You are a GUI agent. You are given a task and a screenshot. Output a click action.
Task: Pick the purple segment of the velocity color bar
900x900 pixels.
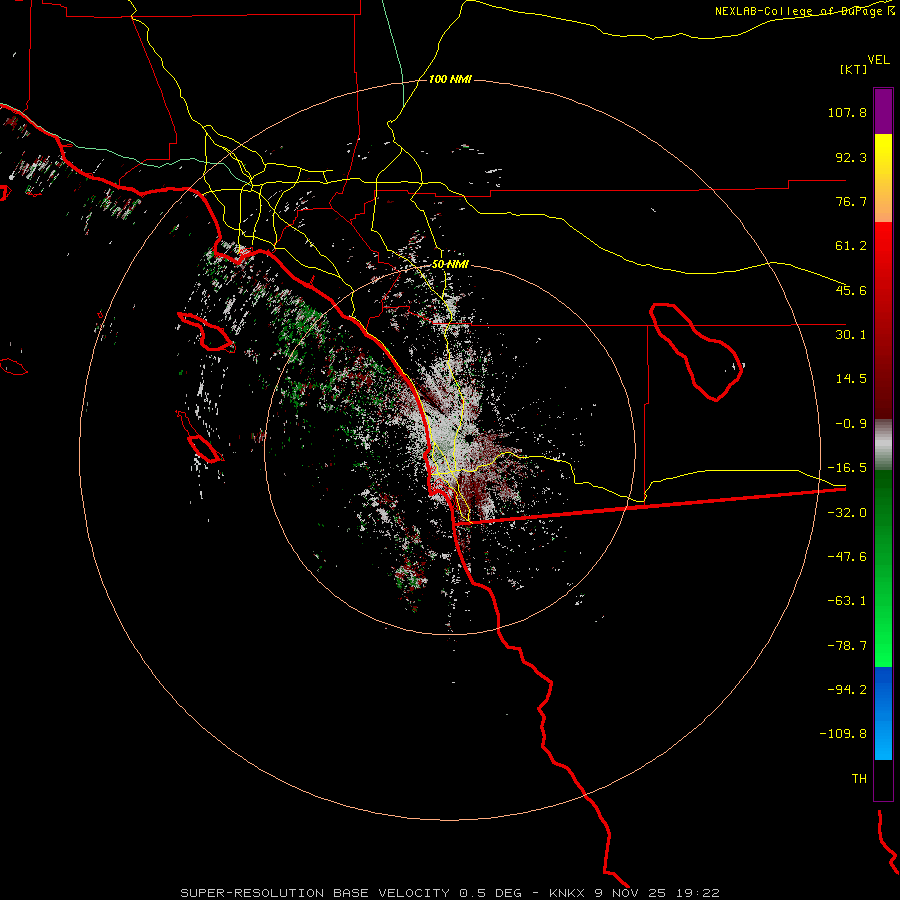tap(883, 111)
